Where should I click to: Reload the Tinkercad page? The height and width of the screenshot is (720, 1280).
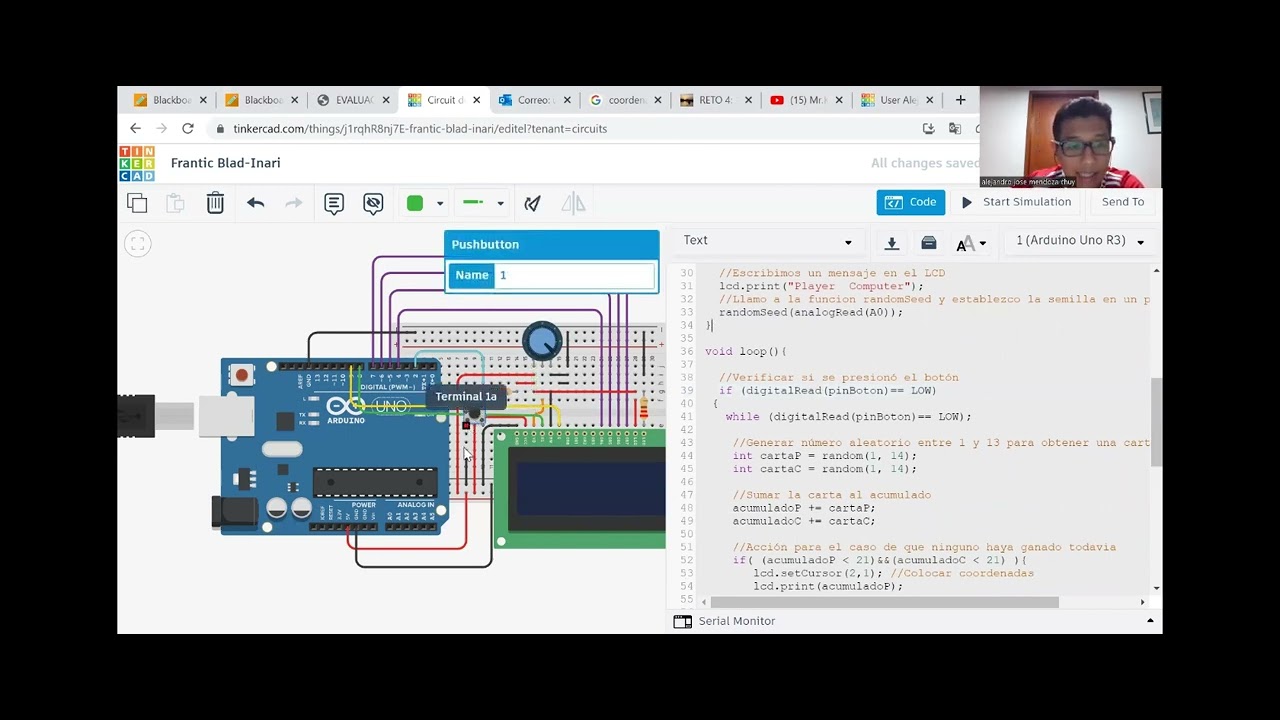pos(187,129)
